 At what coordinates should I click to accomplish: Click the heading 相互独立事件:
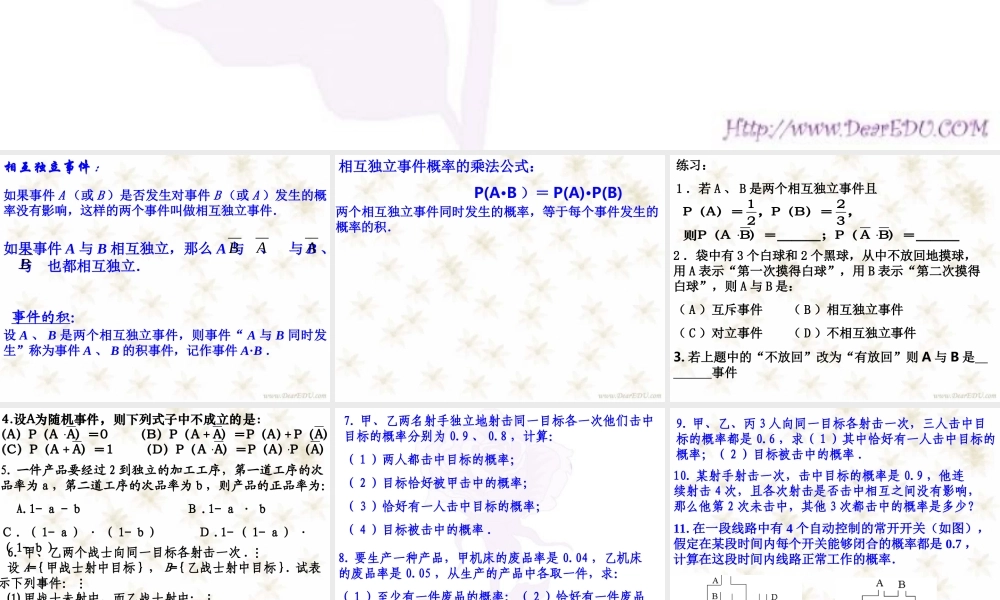52,168
